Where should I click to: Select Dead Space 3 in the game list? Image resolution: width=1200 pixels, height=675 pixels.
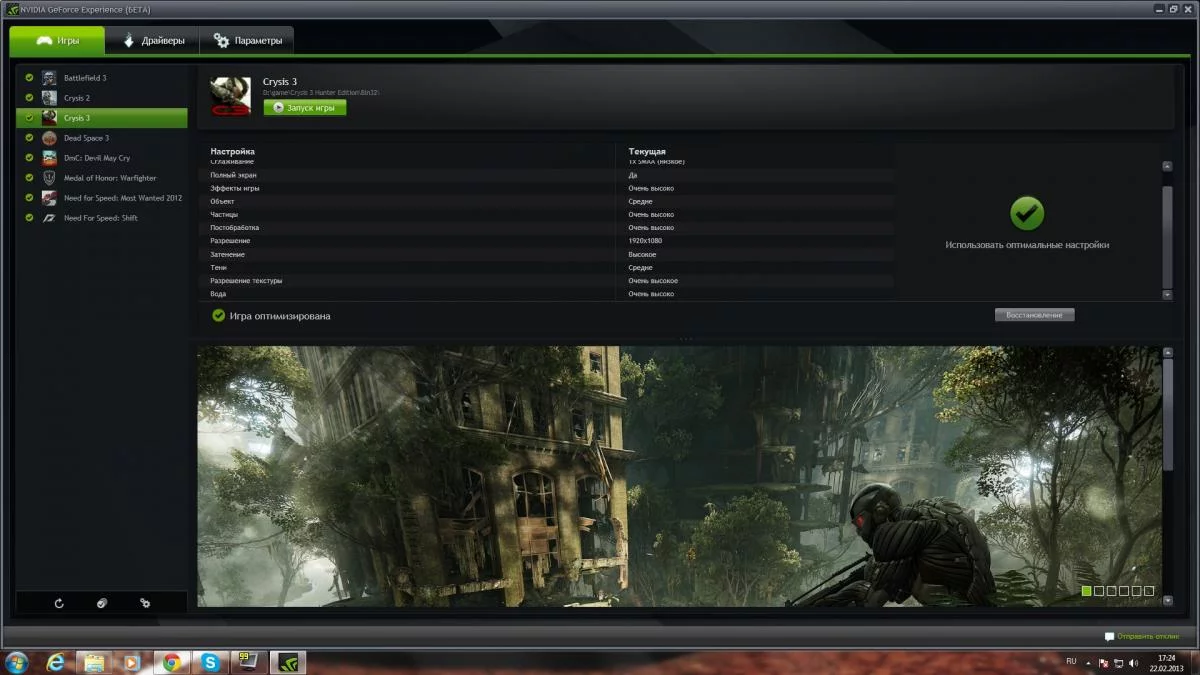(x=102, y=138)
